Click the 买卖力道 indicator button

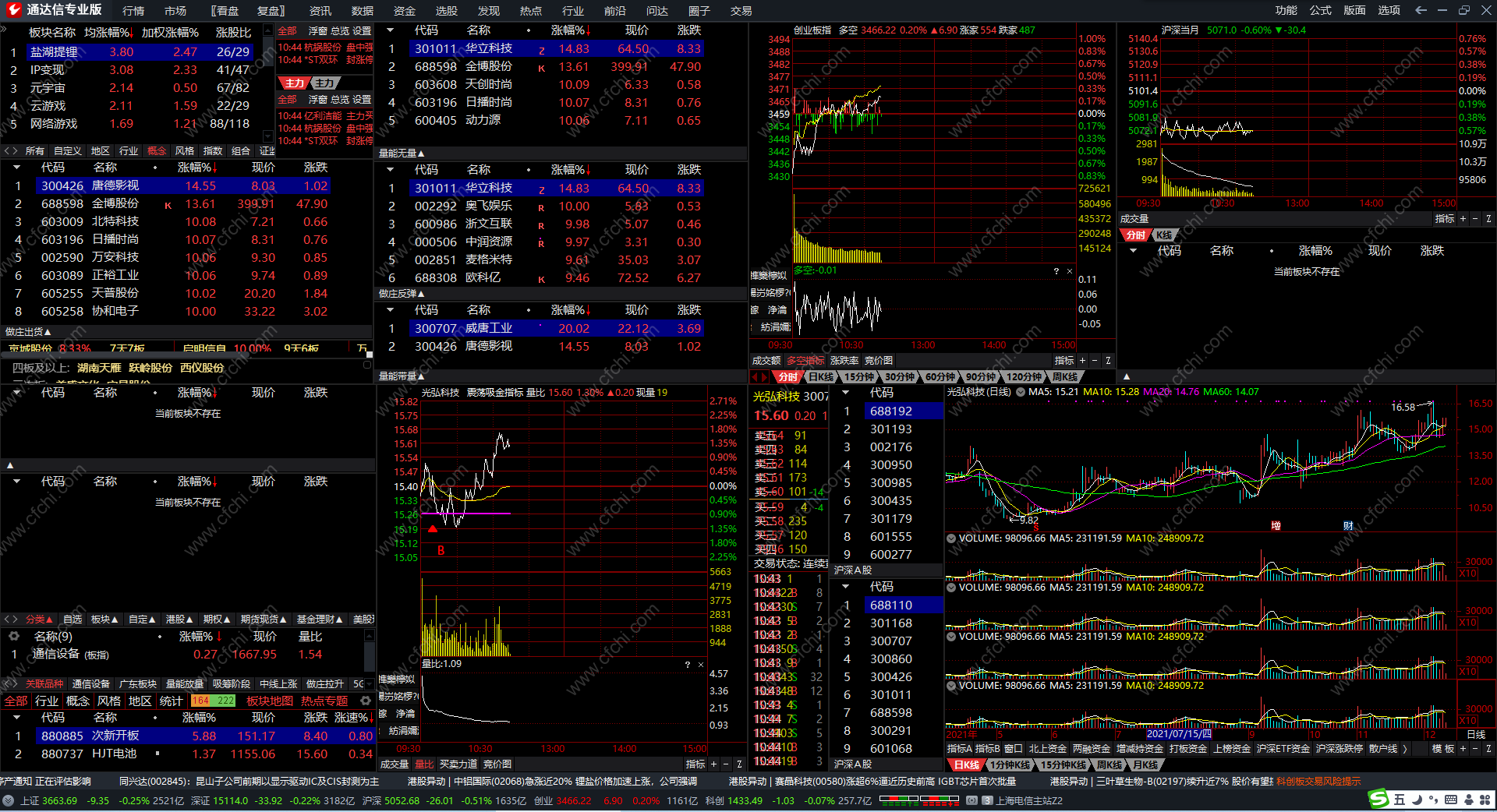pyautogui.click(x=458, y=764)
